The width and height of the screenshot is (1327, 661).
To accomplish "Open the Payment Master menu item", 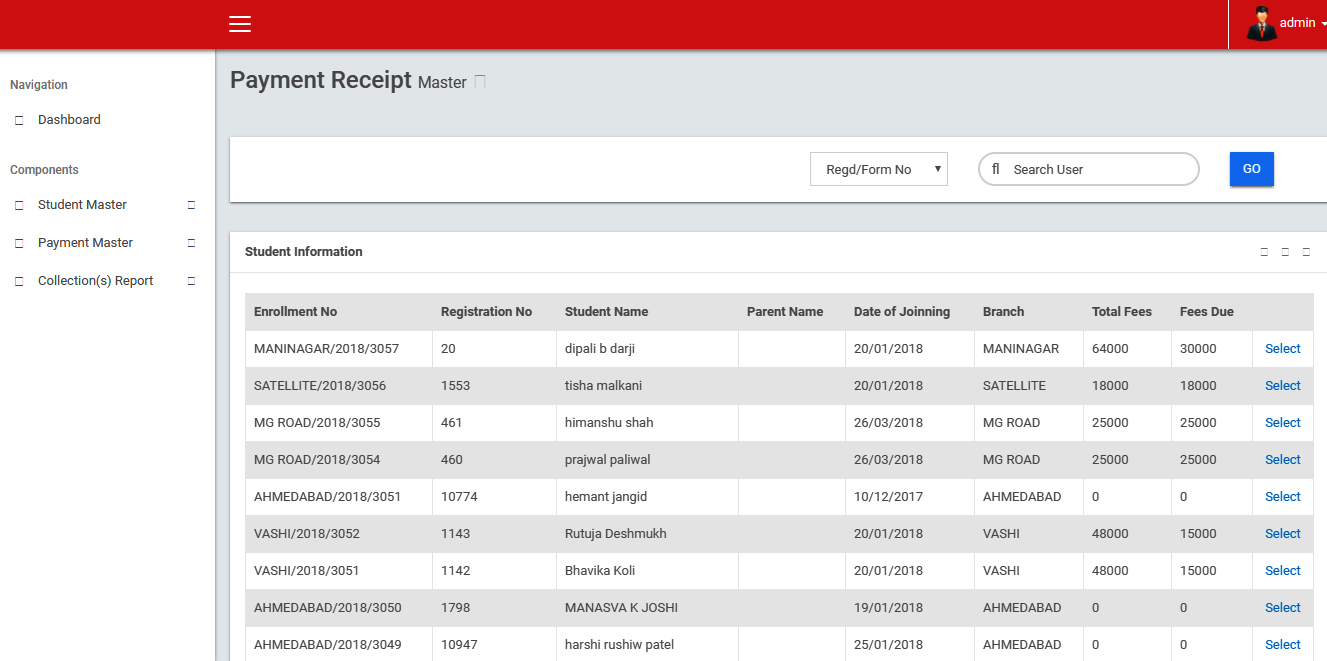I will [85, 243].
